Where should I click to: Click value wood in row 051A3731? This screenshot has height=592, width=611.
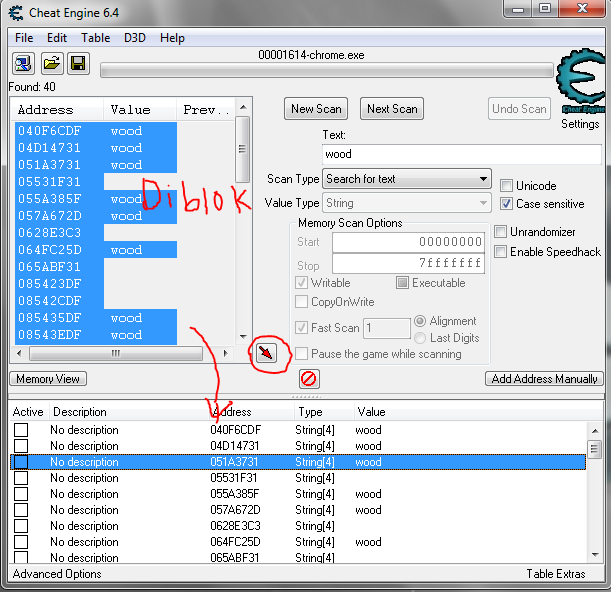pos(368,462)
